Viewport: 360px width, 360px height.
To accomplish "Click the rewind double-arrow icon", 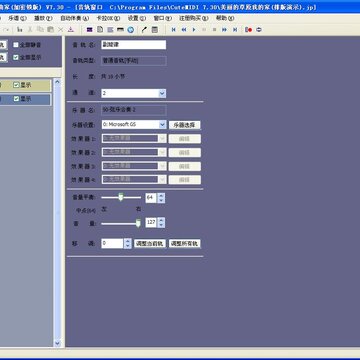I will tap(184, 30).
